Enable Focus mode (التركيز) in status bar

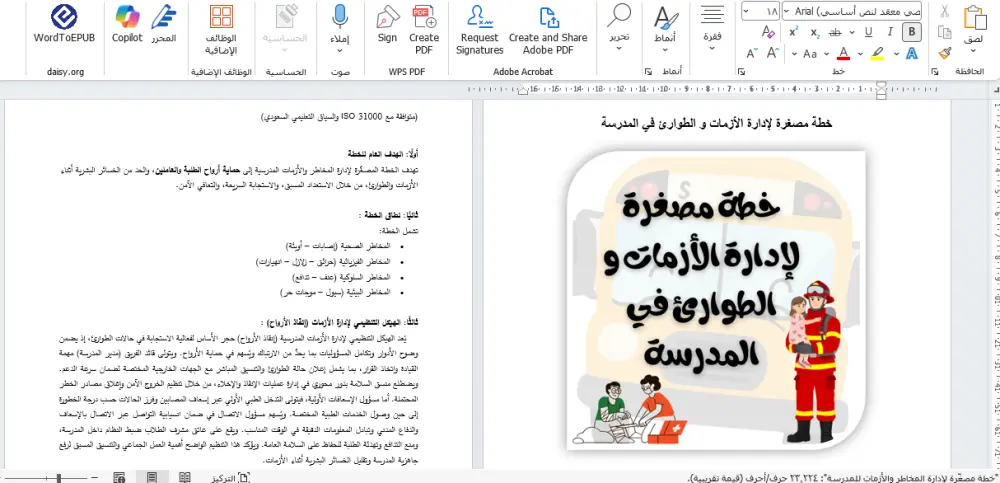[x=231, y=477]
